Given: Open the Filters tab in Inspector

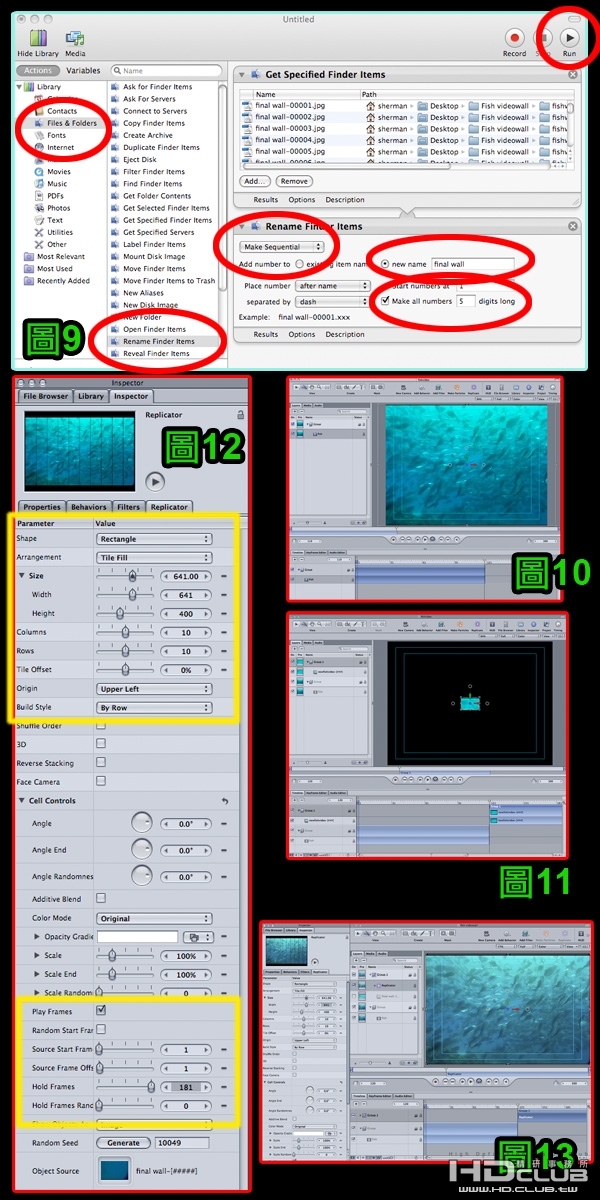Looking at the screenshot, I should coord(128,507).
